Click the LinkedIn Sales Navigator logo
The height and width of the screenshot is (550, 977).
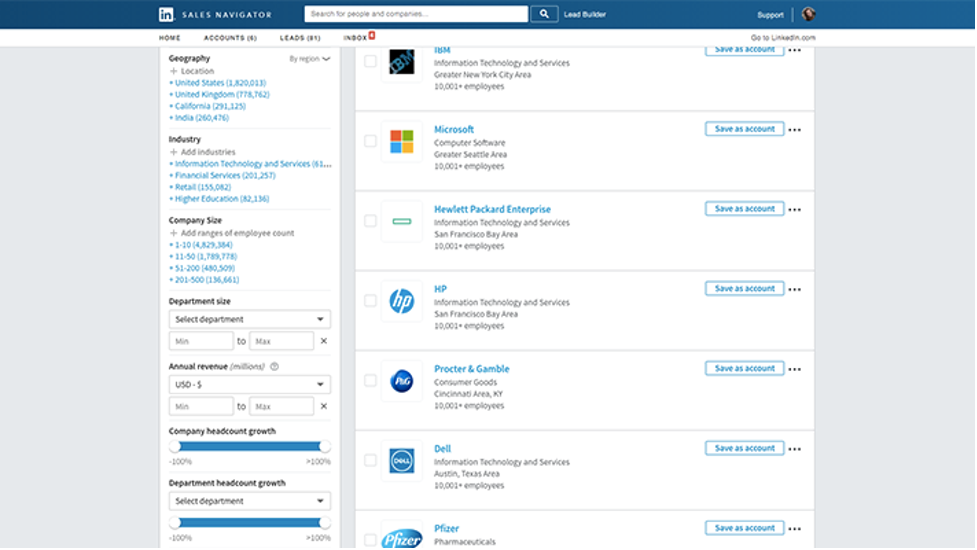click(216, 14)
